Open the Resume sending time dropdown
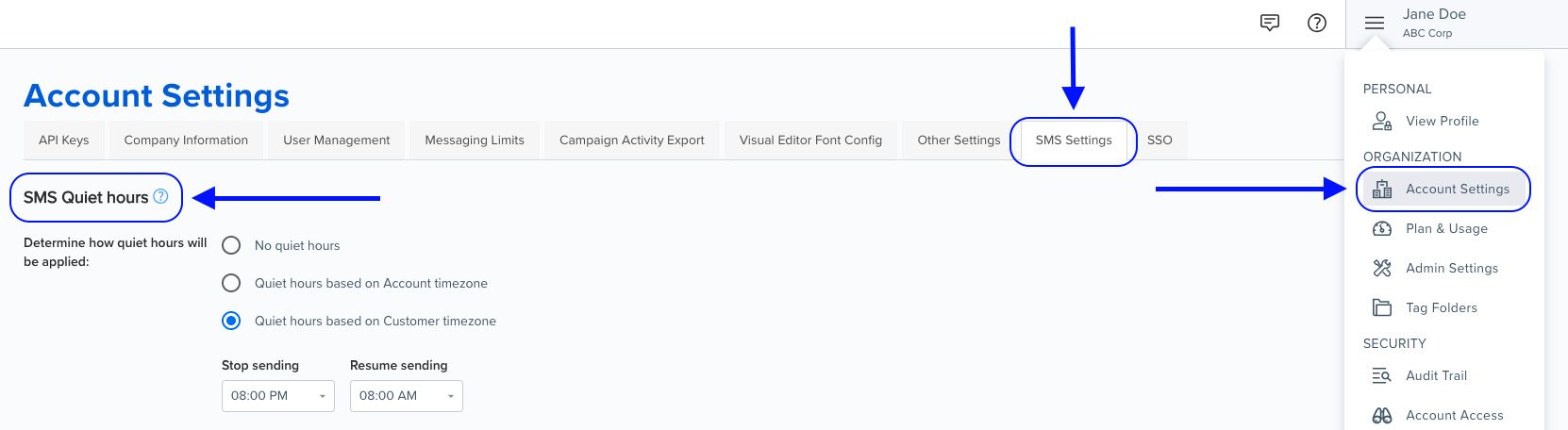 [x=407, y=396]
